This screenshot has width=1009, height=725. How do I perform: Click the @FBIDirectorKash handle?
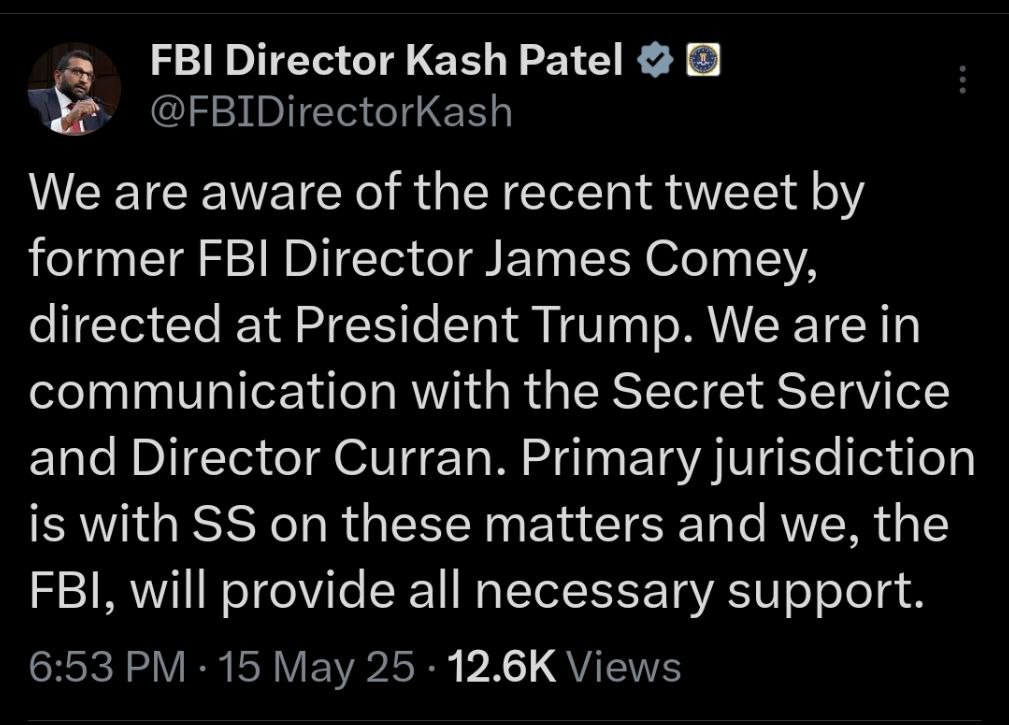click(331, 111)
